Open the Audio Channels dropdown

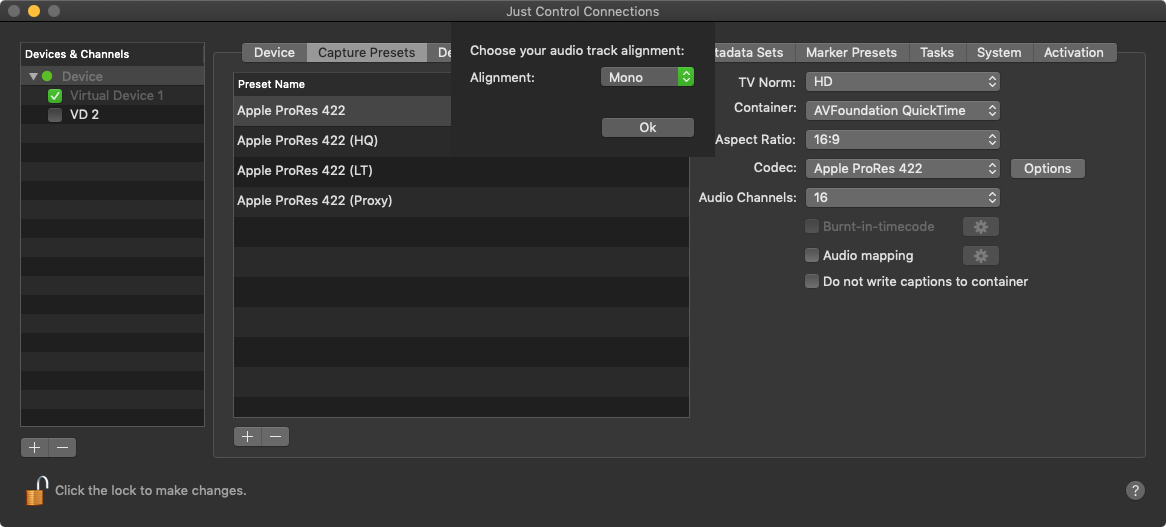click(x=903, y=198)
